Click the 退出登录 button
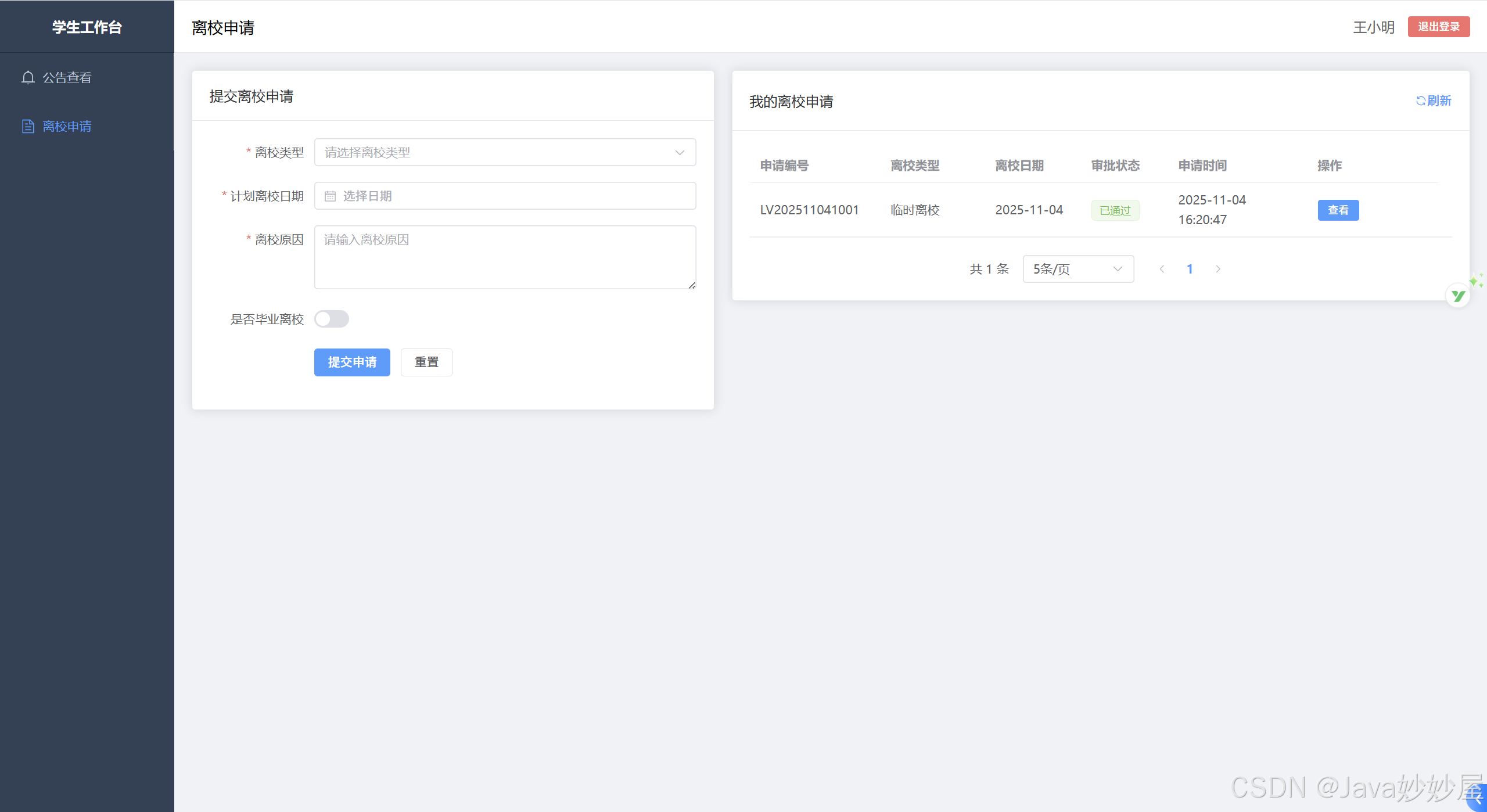 pyautogui.click(x=1439, y=27)
